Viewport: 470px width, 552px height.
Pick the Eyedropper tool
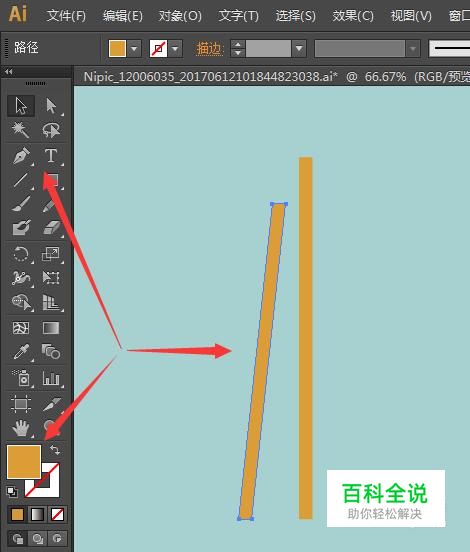coord(21,352)
